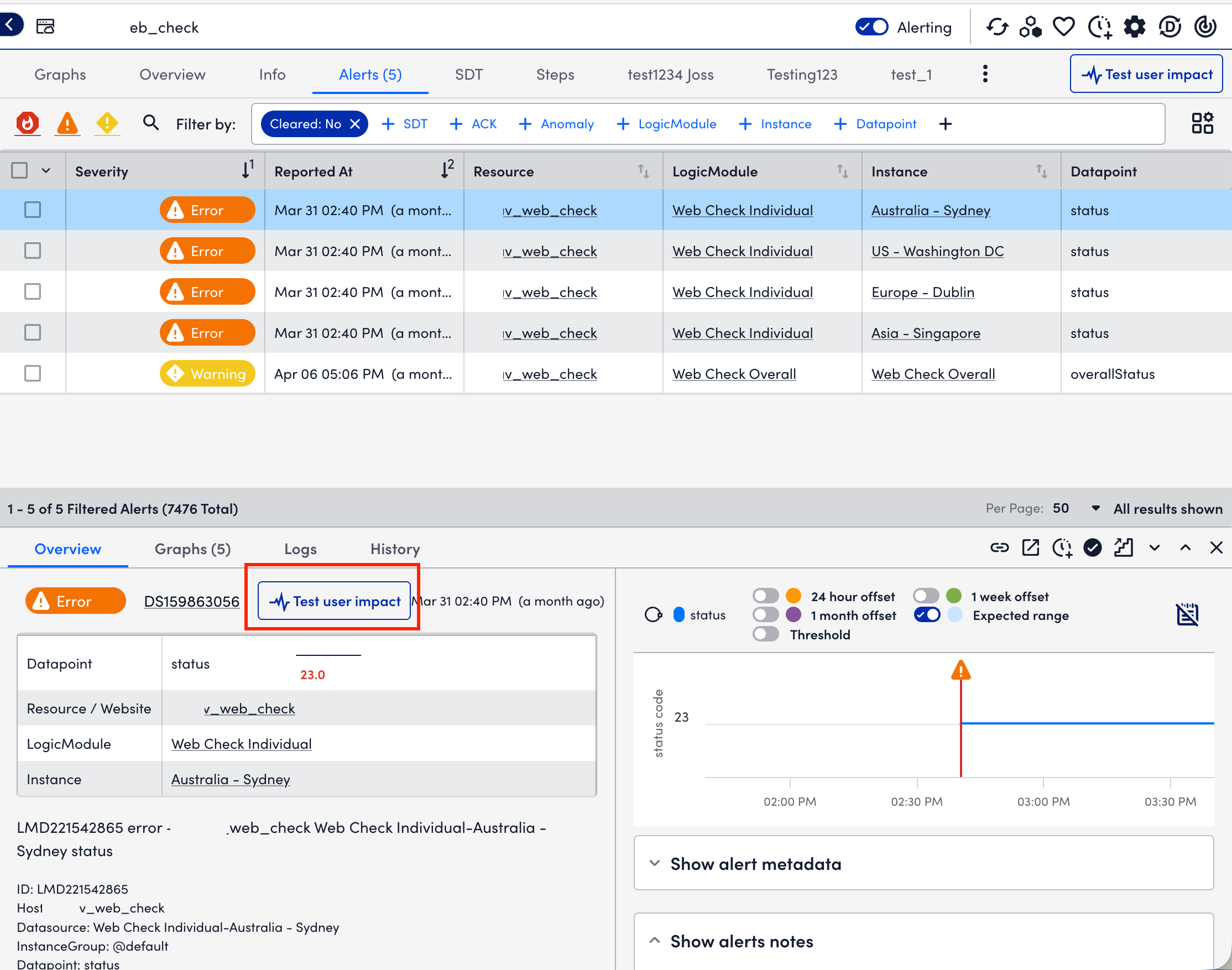Filter by critical flame severity icon

pos(27,123)
